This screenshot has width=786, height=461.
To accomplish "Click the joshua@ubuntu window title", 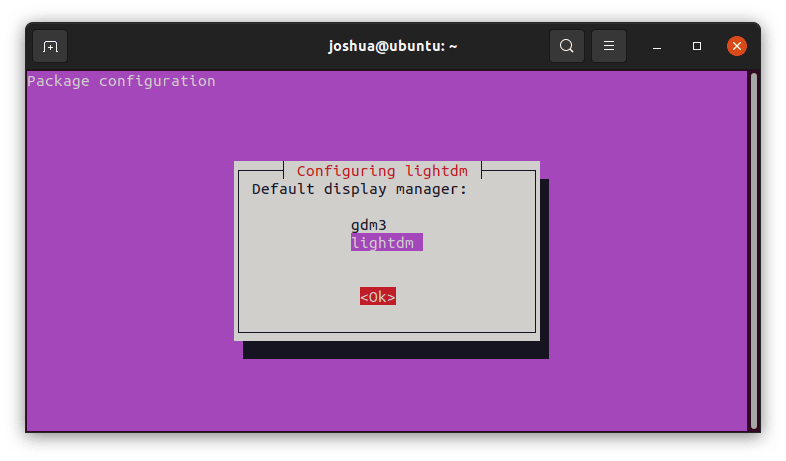I will click(392, 46).
